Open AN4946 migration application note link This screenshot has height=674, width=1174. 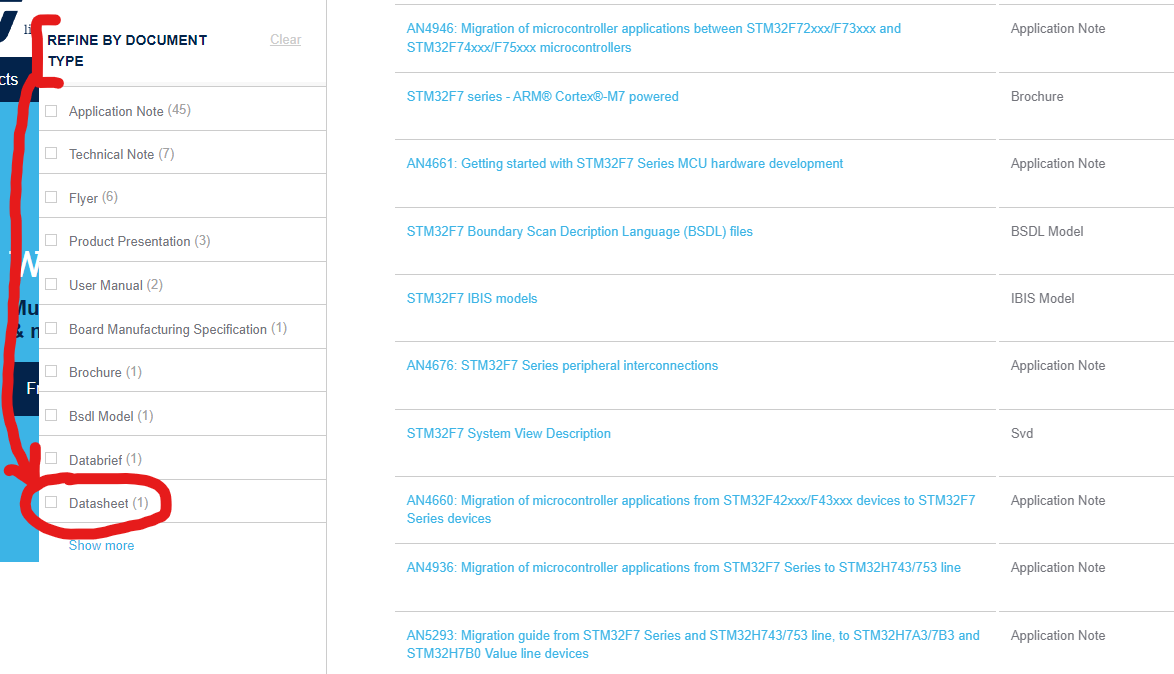(x=654, y=37)
